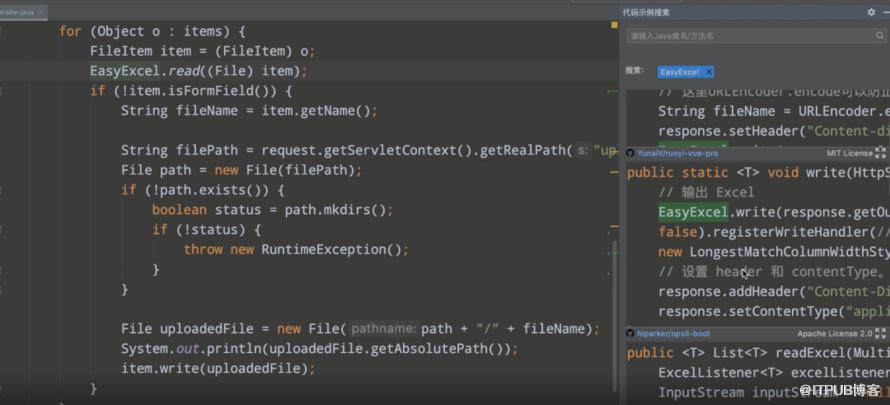Click the '// 设置 header 和 contentType' comment

coord(773,272)
